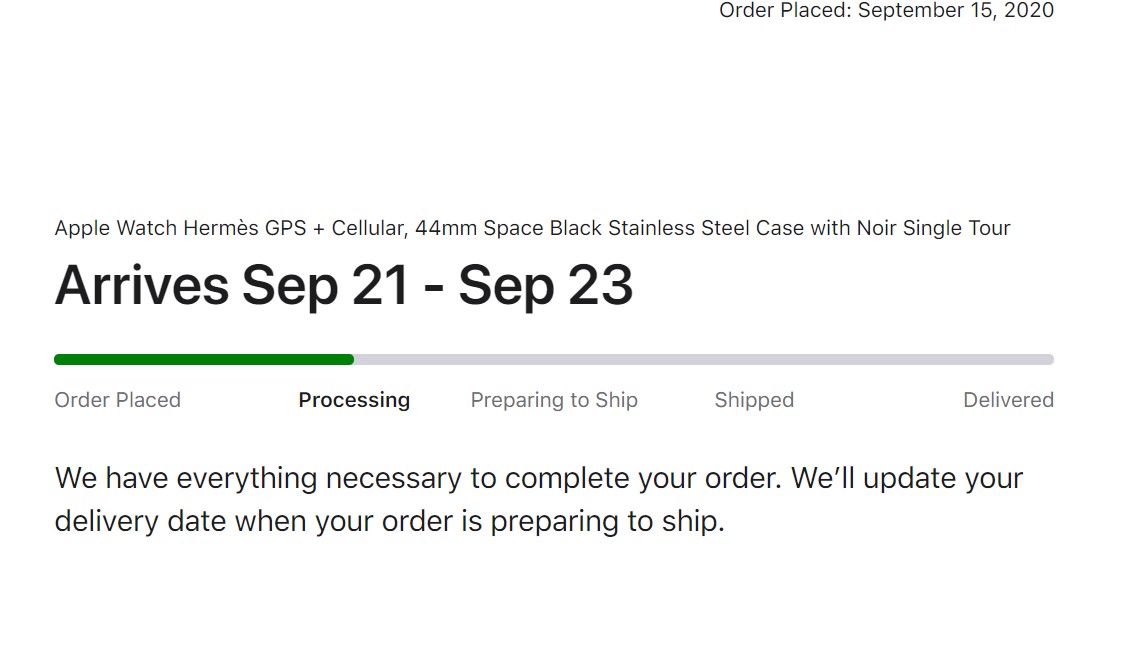Click 'Noir Single Tour' in product name
Viewport: 1132px width, 653px height.
(933, 228)
